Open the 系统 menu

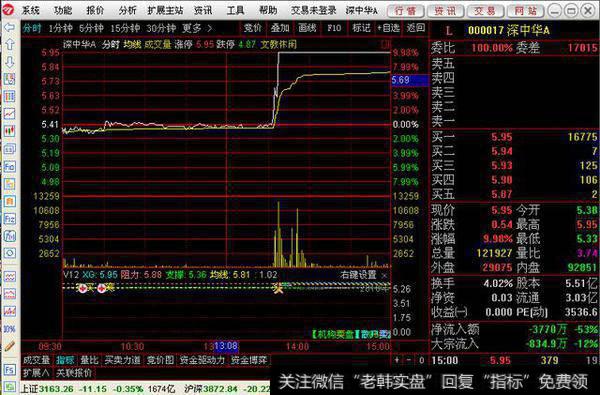point(31,10)
